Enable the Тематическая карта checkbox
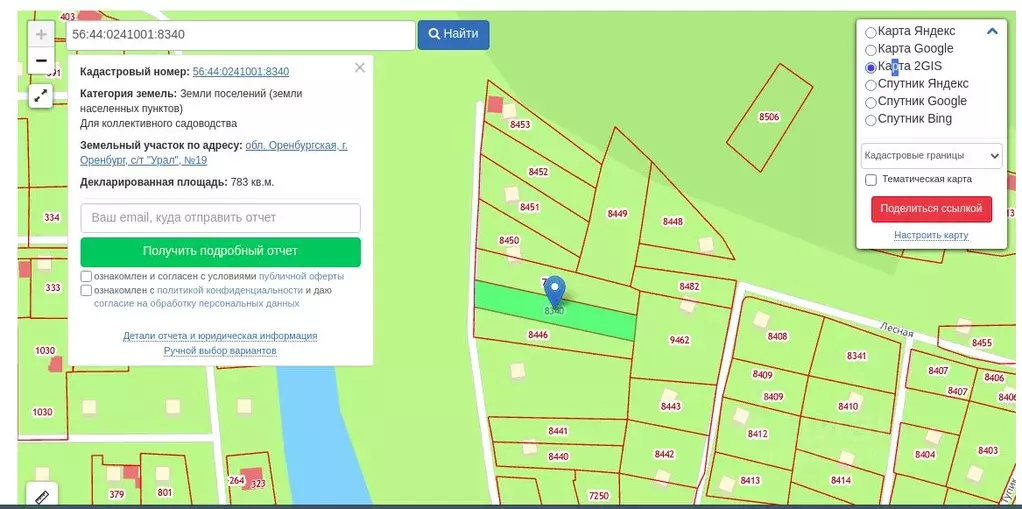The width and height of the screenshot is (1022, 509). [x=871, y=180]
